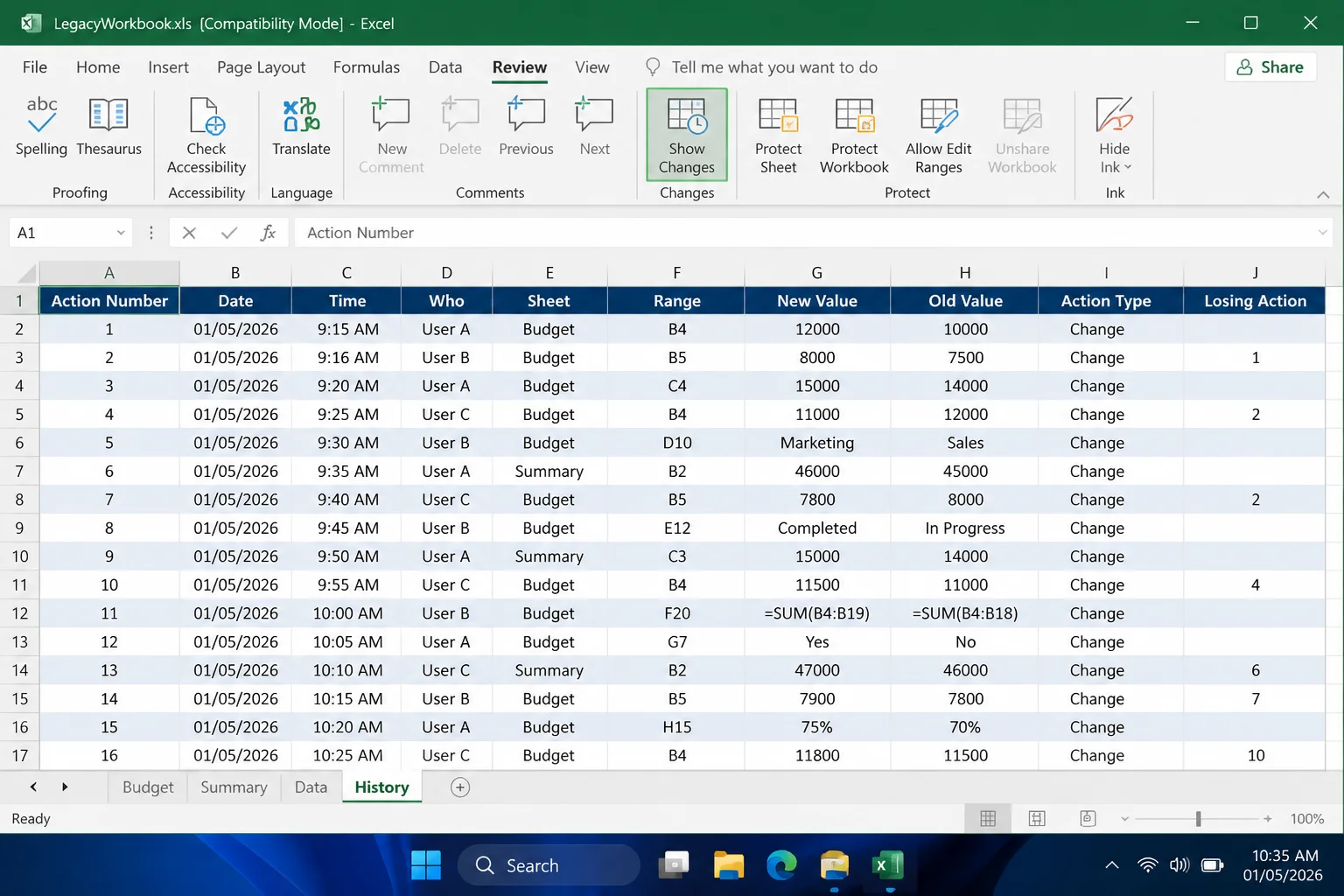Click the Share button
Screen dimensions: 1344x896
click(x=1270, y=67)
